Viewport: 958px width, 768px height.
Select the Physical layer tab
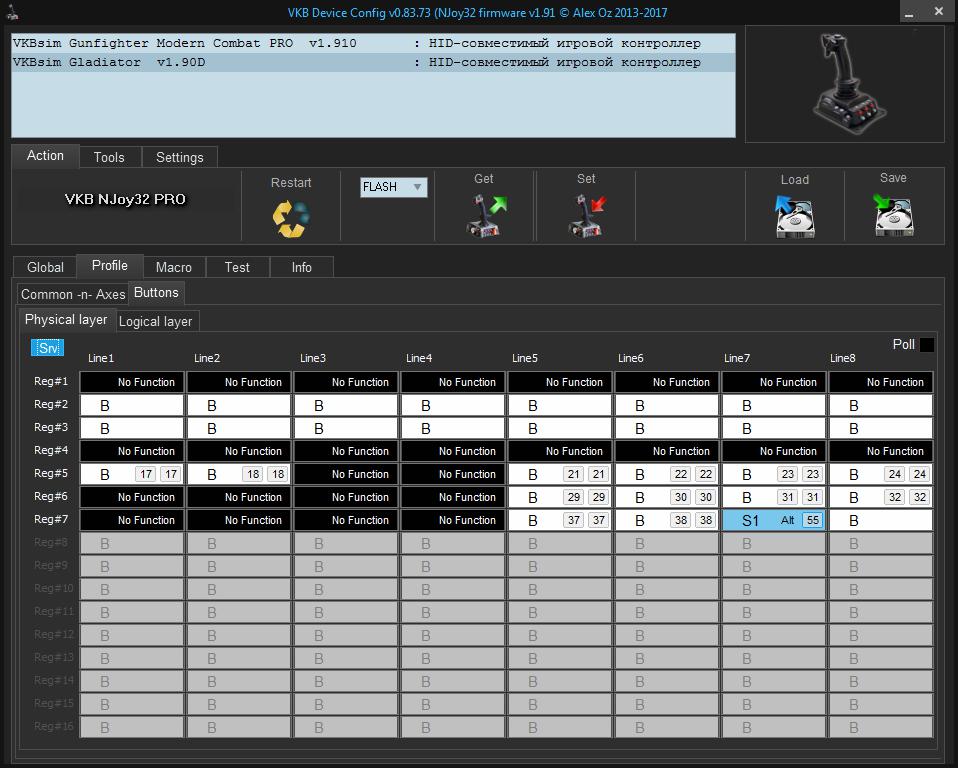(x=66, y=320)
